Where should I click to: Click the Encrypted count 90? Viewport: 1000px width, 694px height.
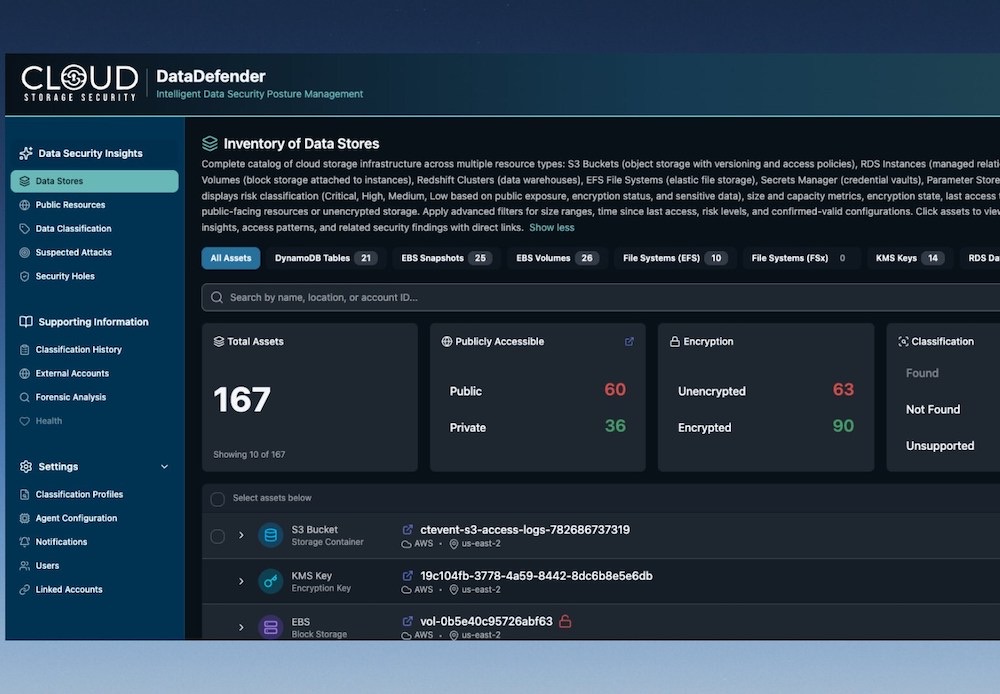843,425
